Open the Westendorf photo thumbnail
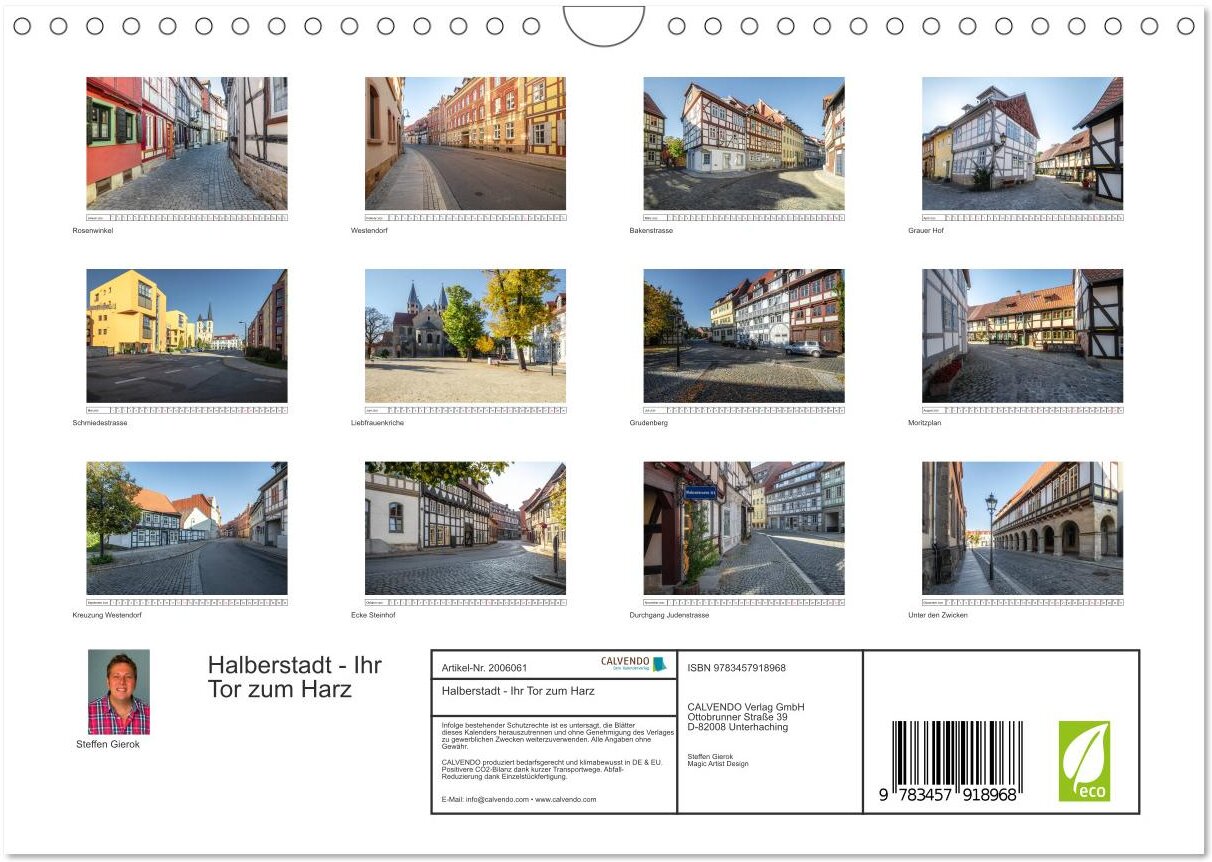This screenshot has width=1212, height=862. click(x=465, y=143)
